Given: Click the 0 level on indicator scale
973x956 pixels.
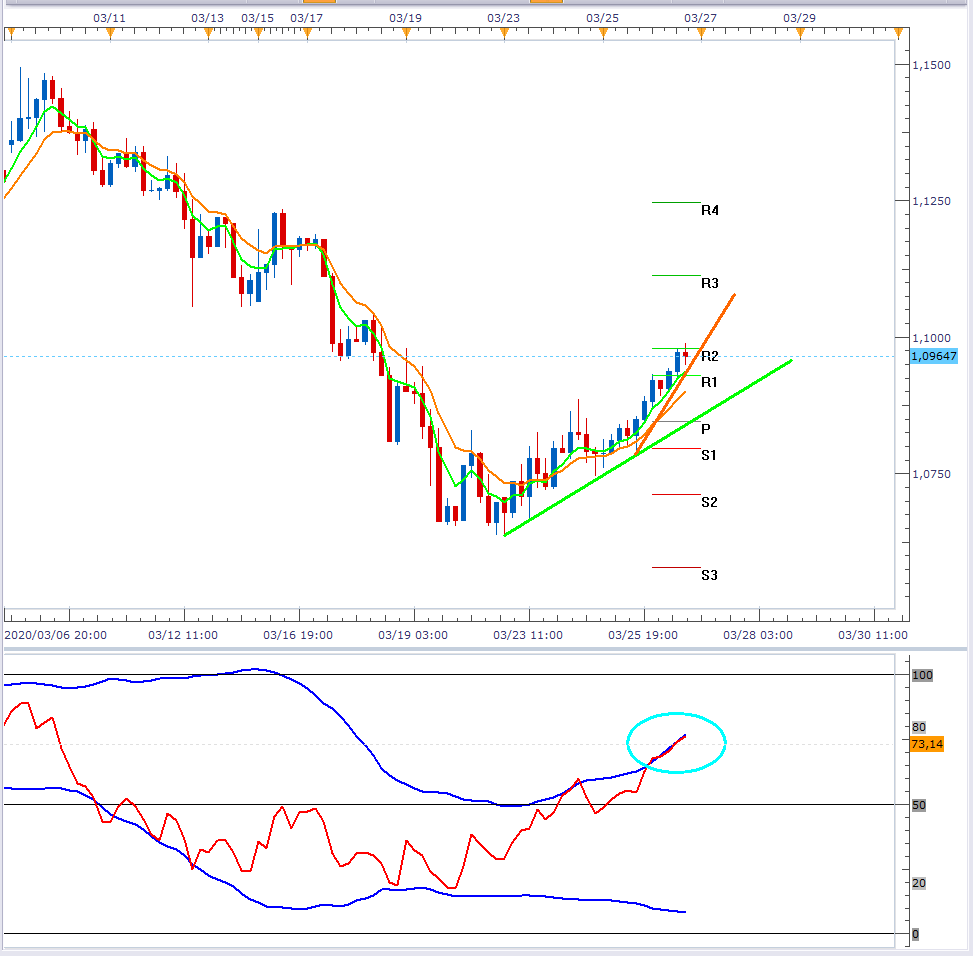Looking at the screenshot, I should [915, 934].
